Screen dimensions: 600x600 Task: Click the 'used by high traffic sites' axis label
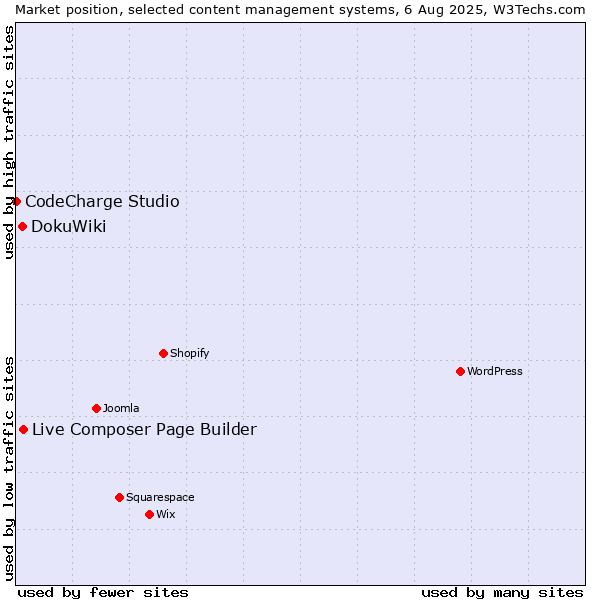coord(8,142)
